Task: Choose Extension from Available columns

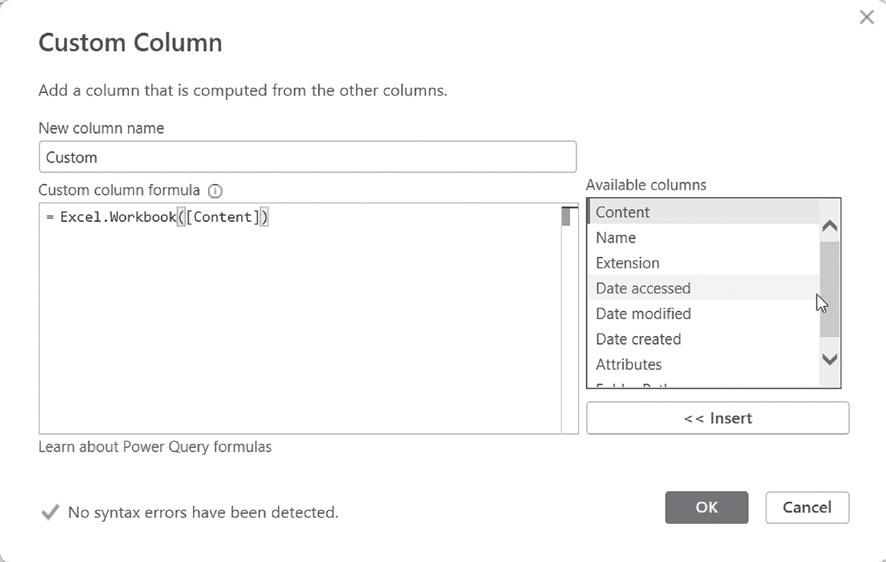Action: 627,263
